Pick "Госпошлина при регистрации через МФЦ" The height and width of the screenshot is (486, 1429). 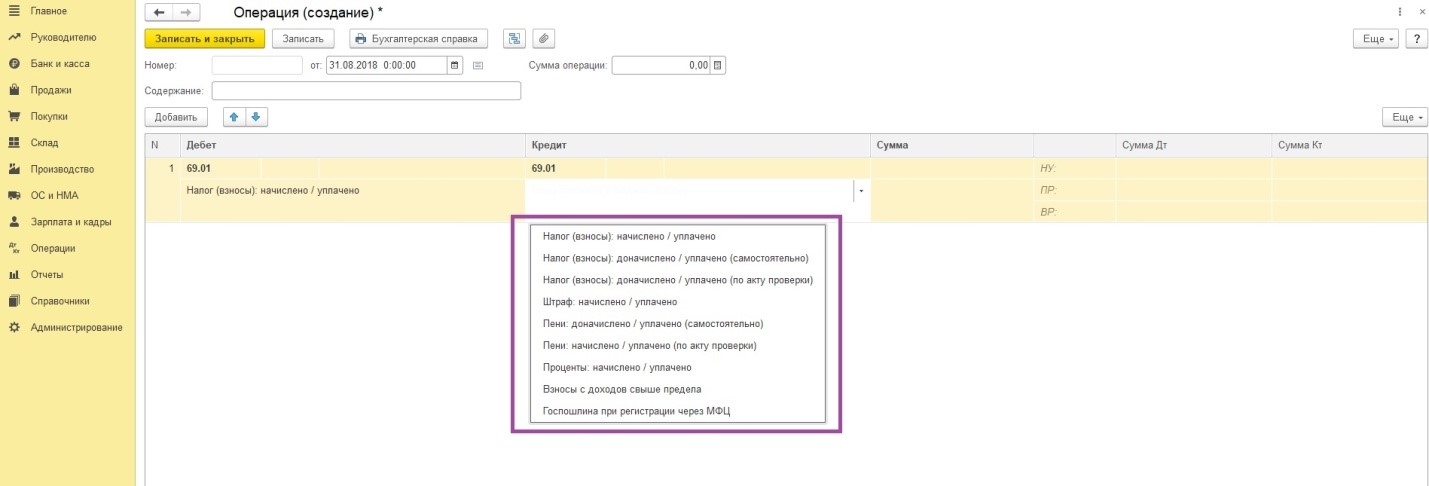click(637, 411)
